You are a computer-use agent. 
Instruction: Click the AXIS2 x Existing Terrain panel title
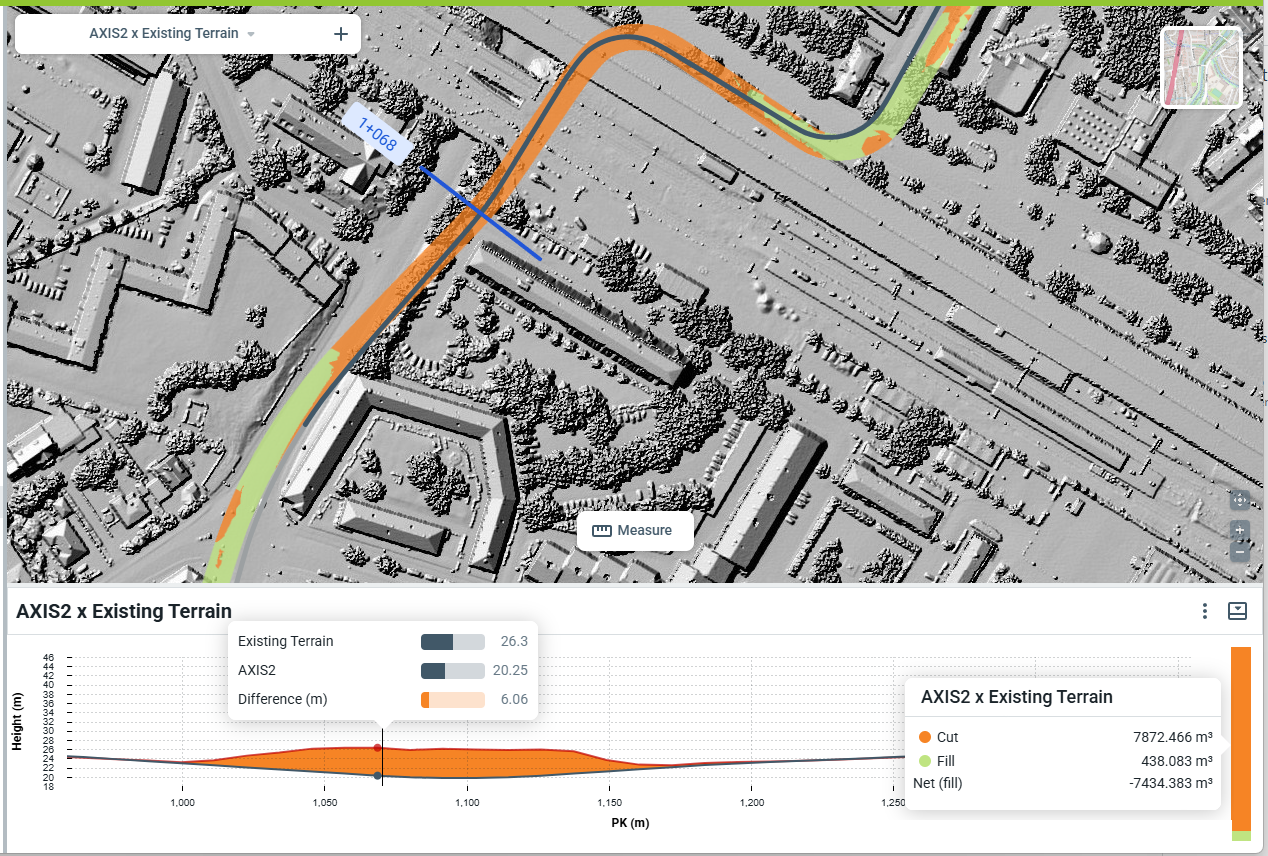[124, 611]
